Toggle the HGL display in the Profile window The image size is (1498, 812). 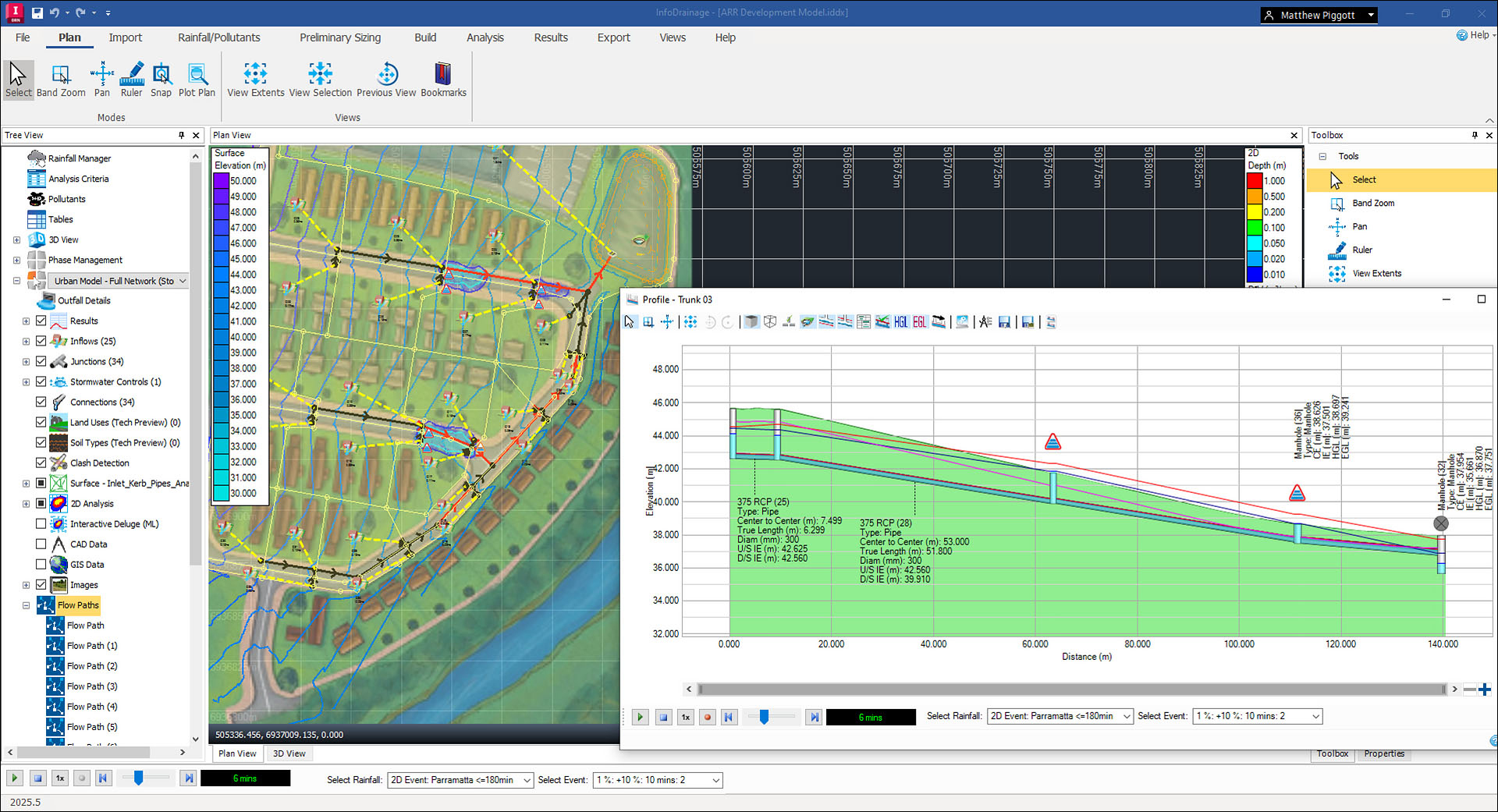902,321
